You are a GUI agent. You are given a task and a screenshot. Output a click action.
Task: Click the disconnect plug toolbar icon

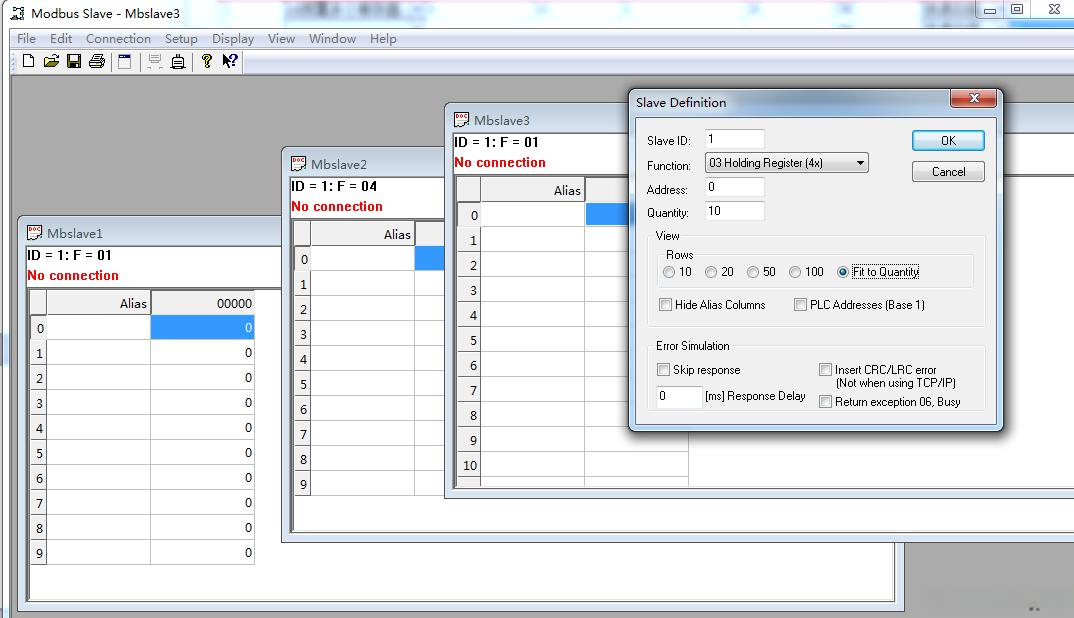[178, 61]
